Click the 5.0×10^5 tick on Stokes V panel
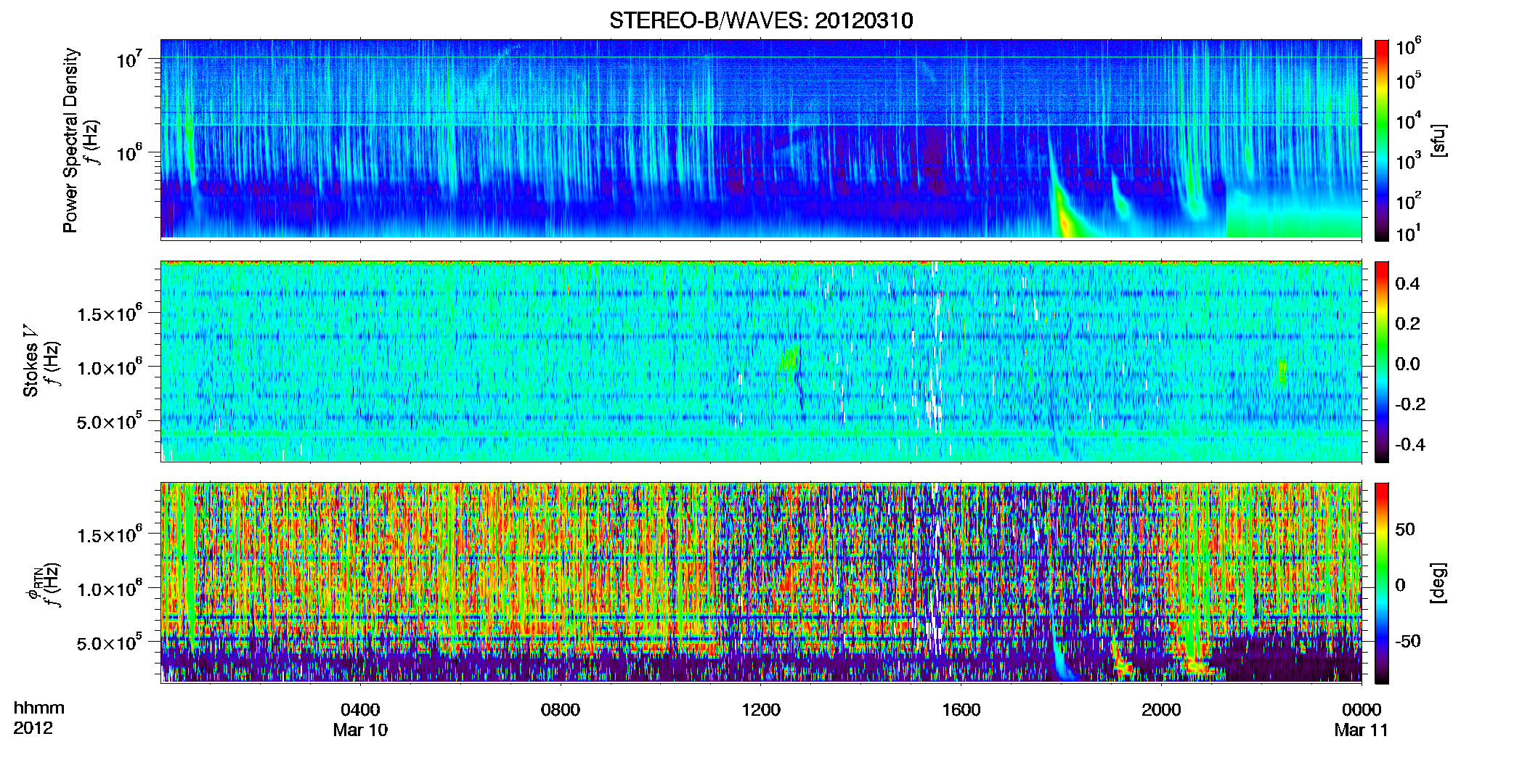Viewport: 1522px width, 784px height. (110, 422)
